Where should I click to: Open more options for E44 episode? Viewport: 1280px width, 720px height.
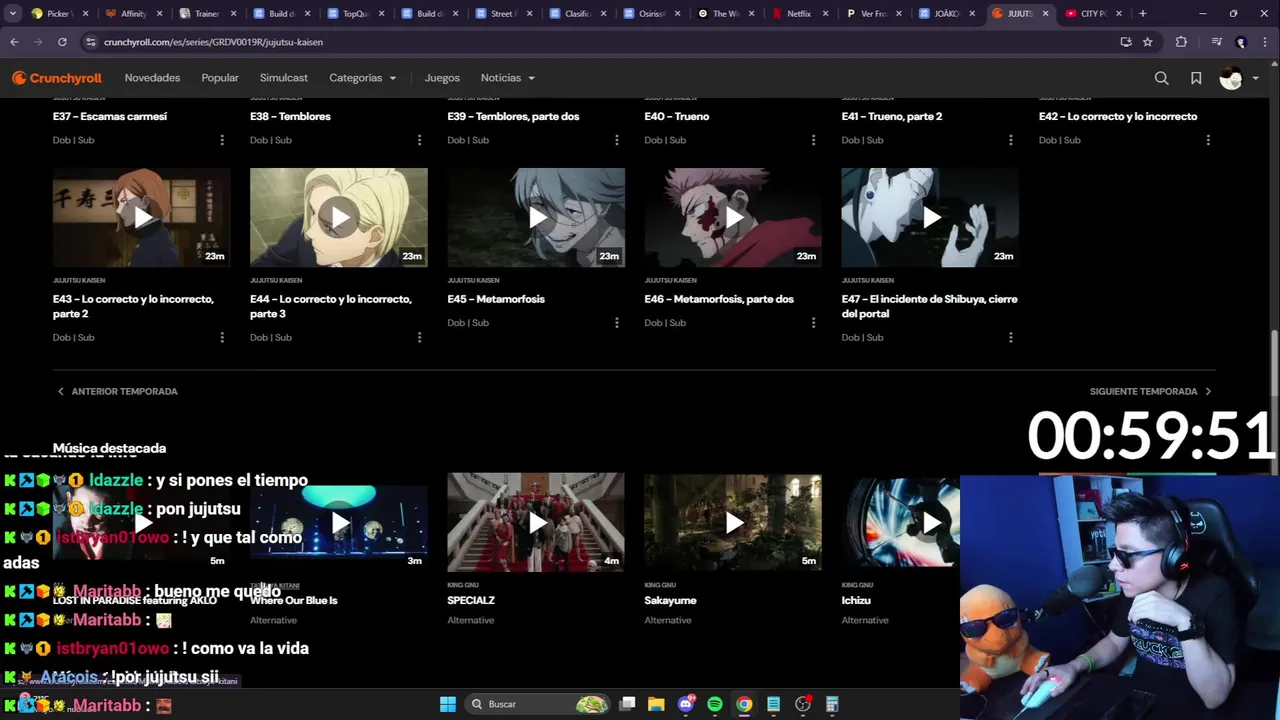[419, 337]
